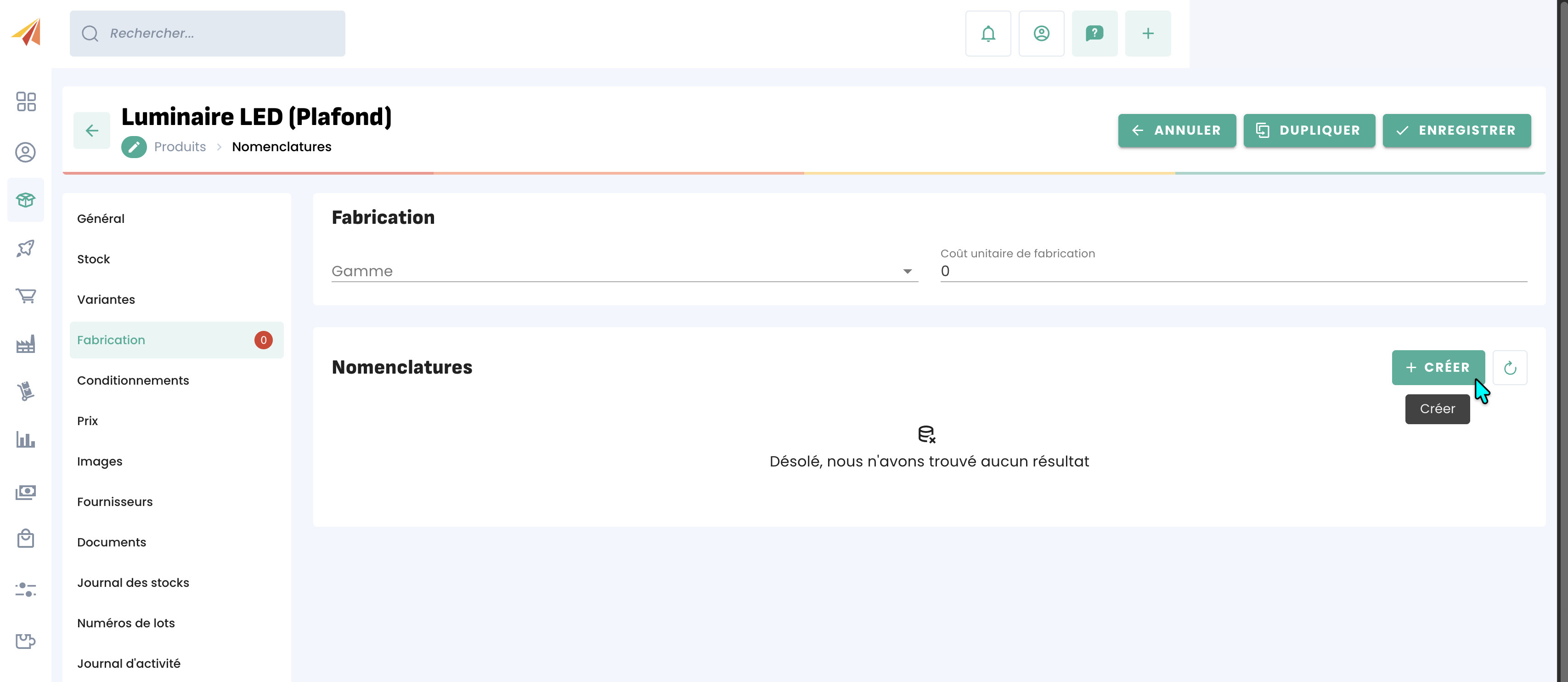
Task: Open the bar chart statistics sidebar icon
Action: [x=26, y=440]
